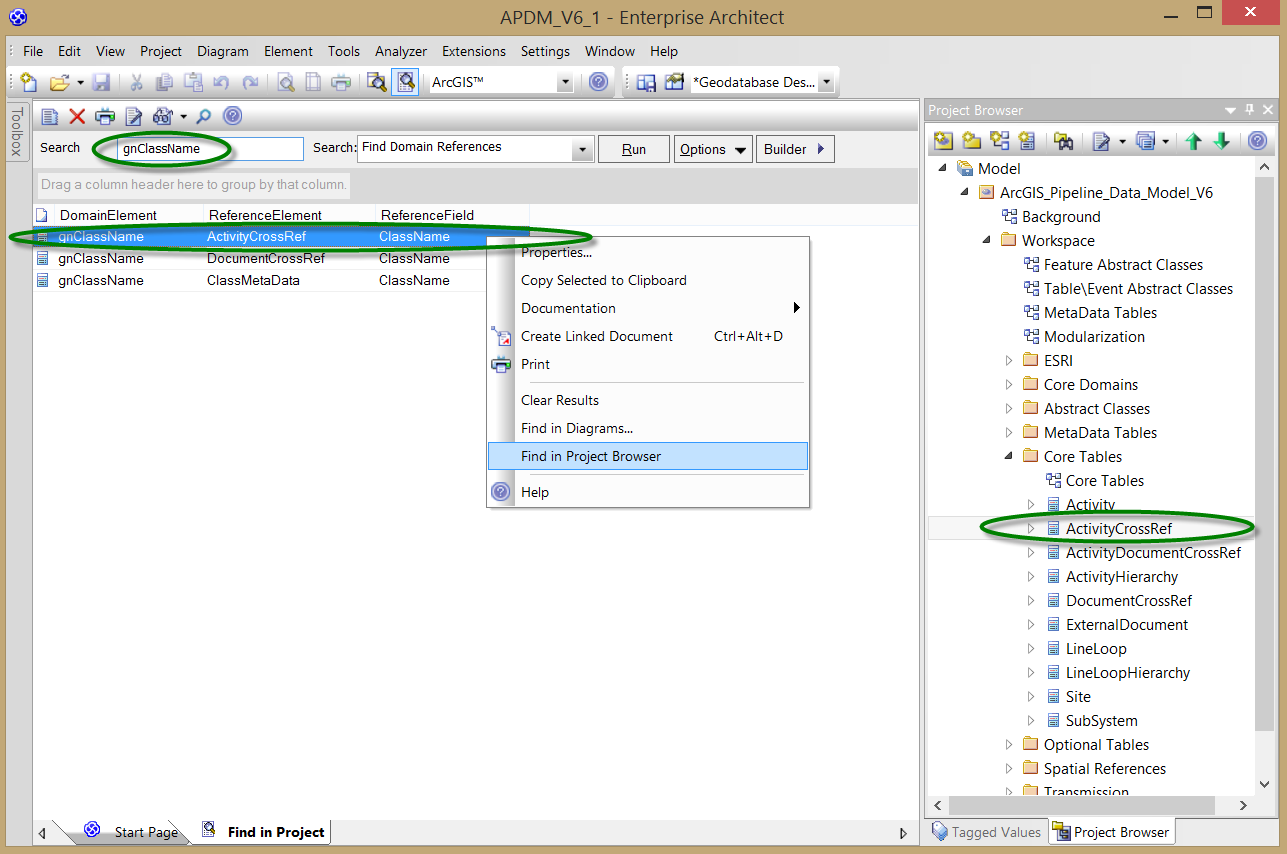Click the green Move Down arrow in Project Browser
The image size is (1287, 854).
[1221, 142]
